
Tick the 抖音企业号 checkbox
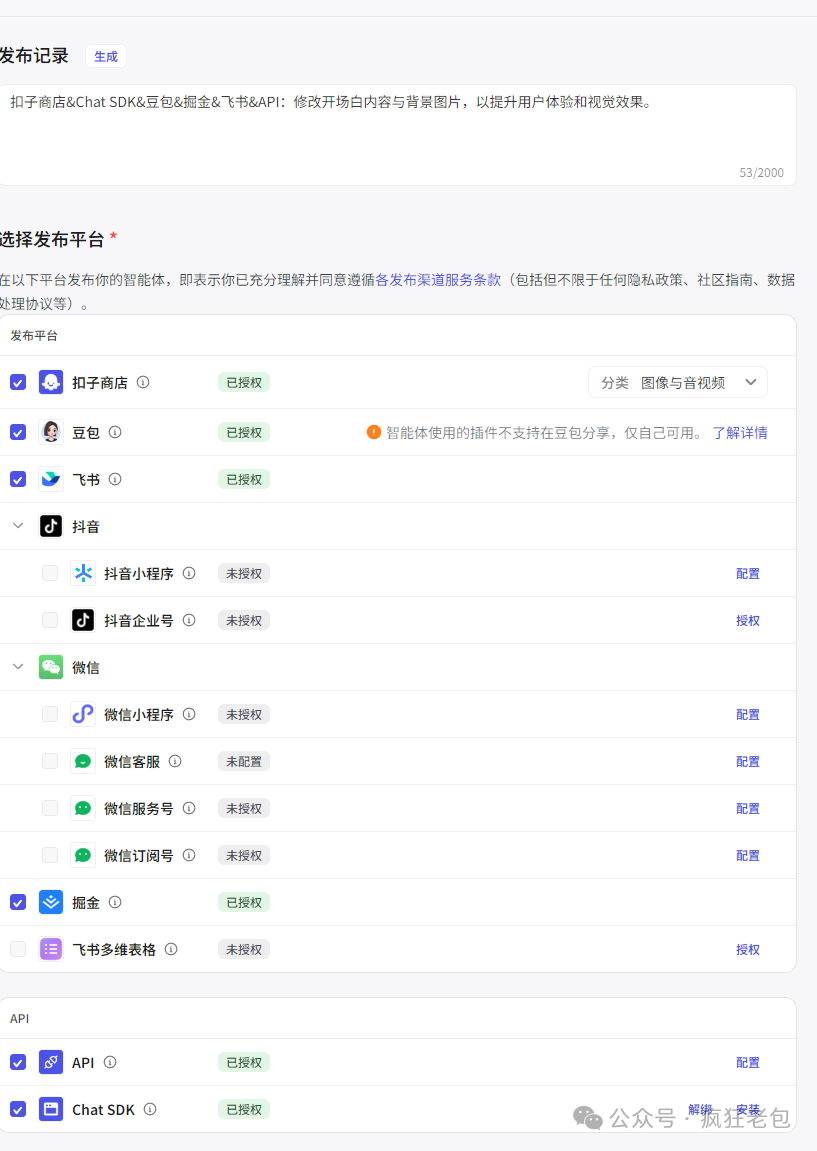coord(50,620)
